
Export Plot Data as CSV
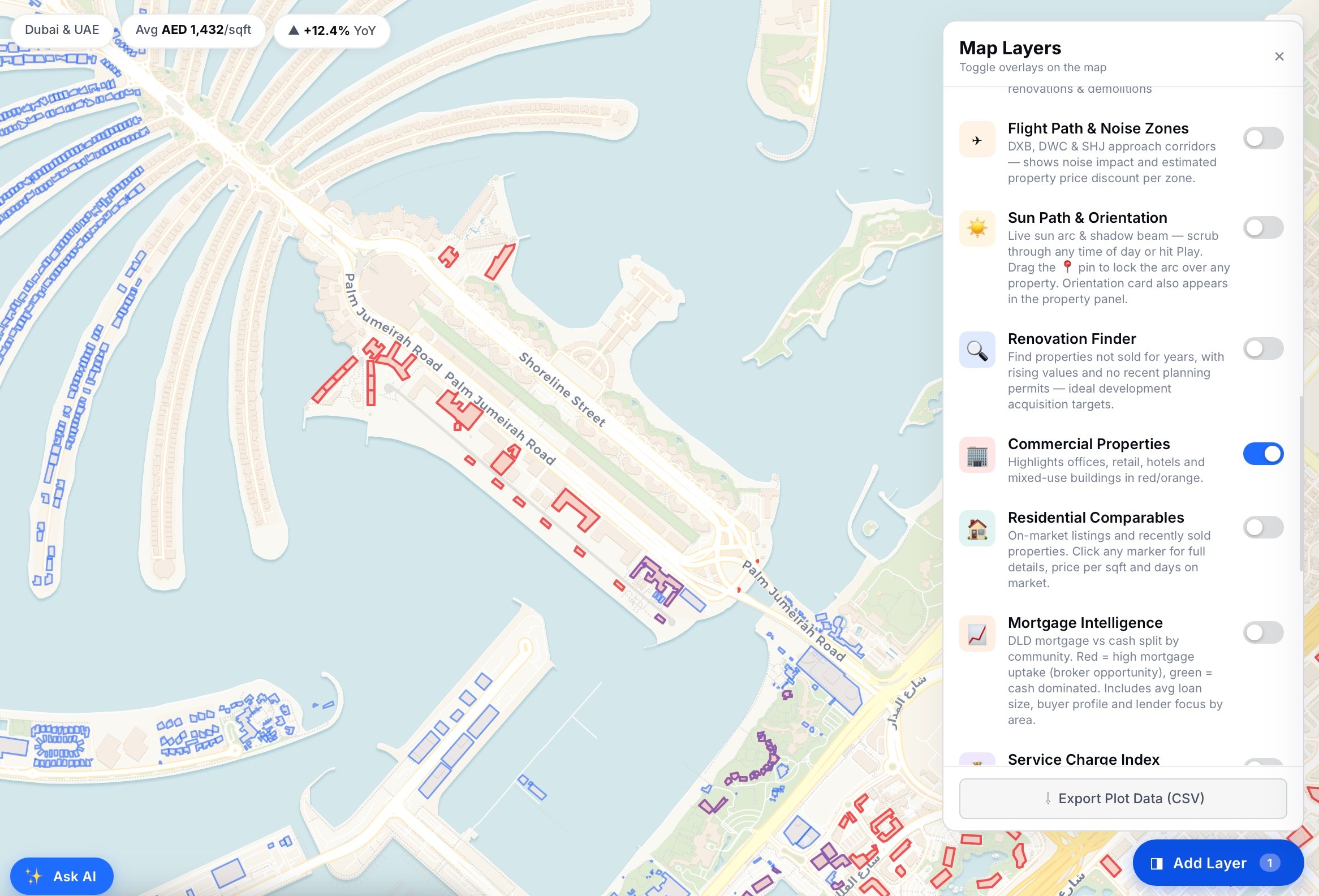[1123, 798]
